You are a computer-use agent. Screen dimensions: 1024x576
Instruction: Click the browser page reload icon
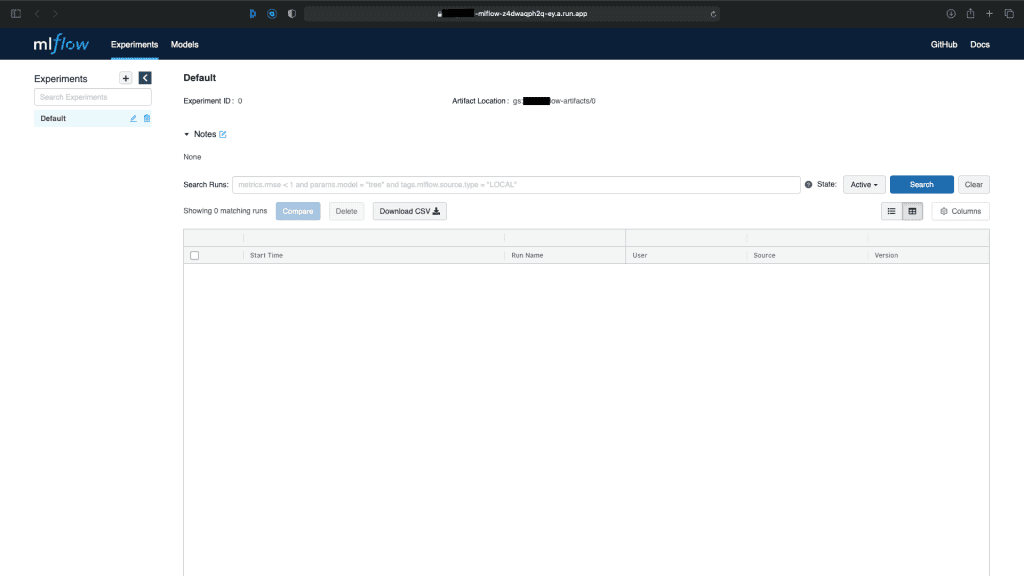[x=713, y=14]
